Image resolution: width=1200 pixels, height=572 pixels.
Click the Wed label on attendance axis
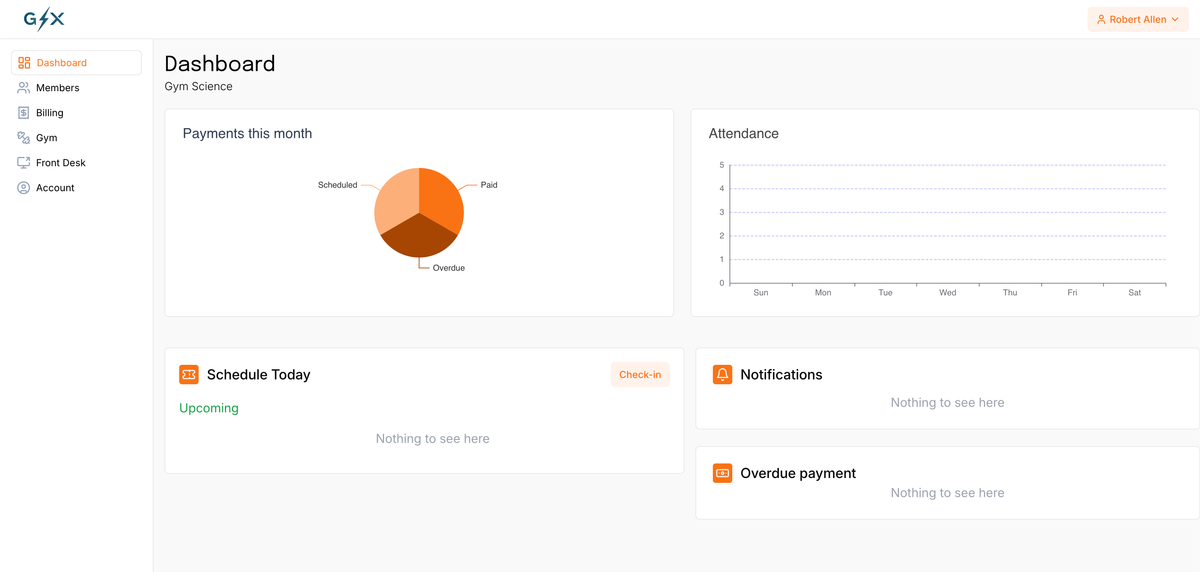[947, 293]
